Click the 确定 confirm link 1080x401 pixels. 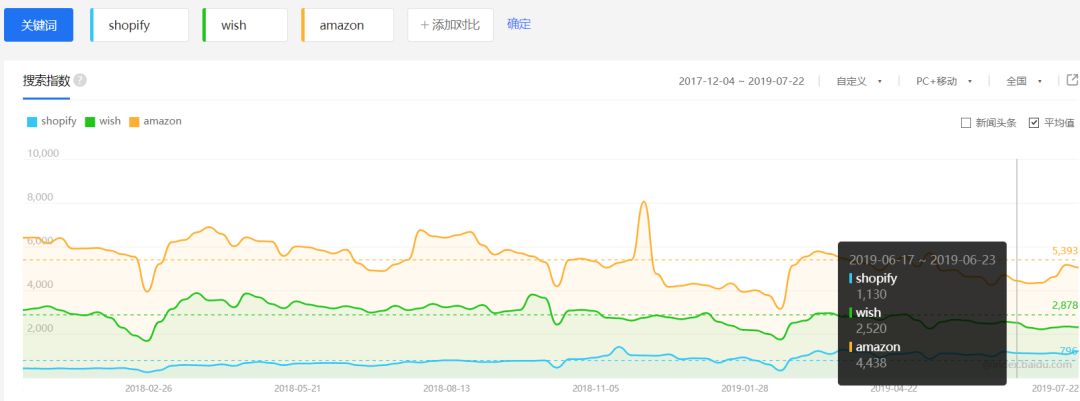tap(519, 24)
